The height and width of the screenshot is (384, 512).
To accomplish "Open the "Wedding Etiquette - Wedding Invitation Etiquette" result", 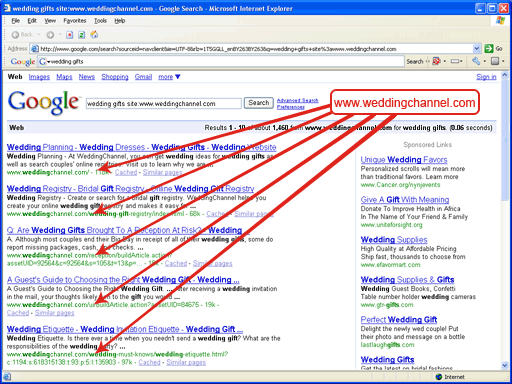I will pyautogui.click(x=125, y=329).
